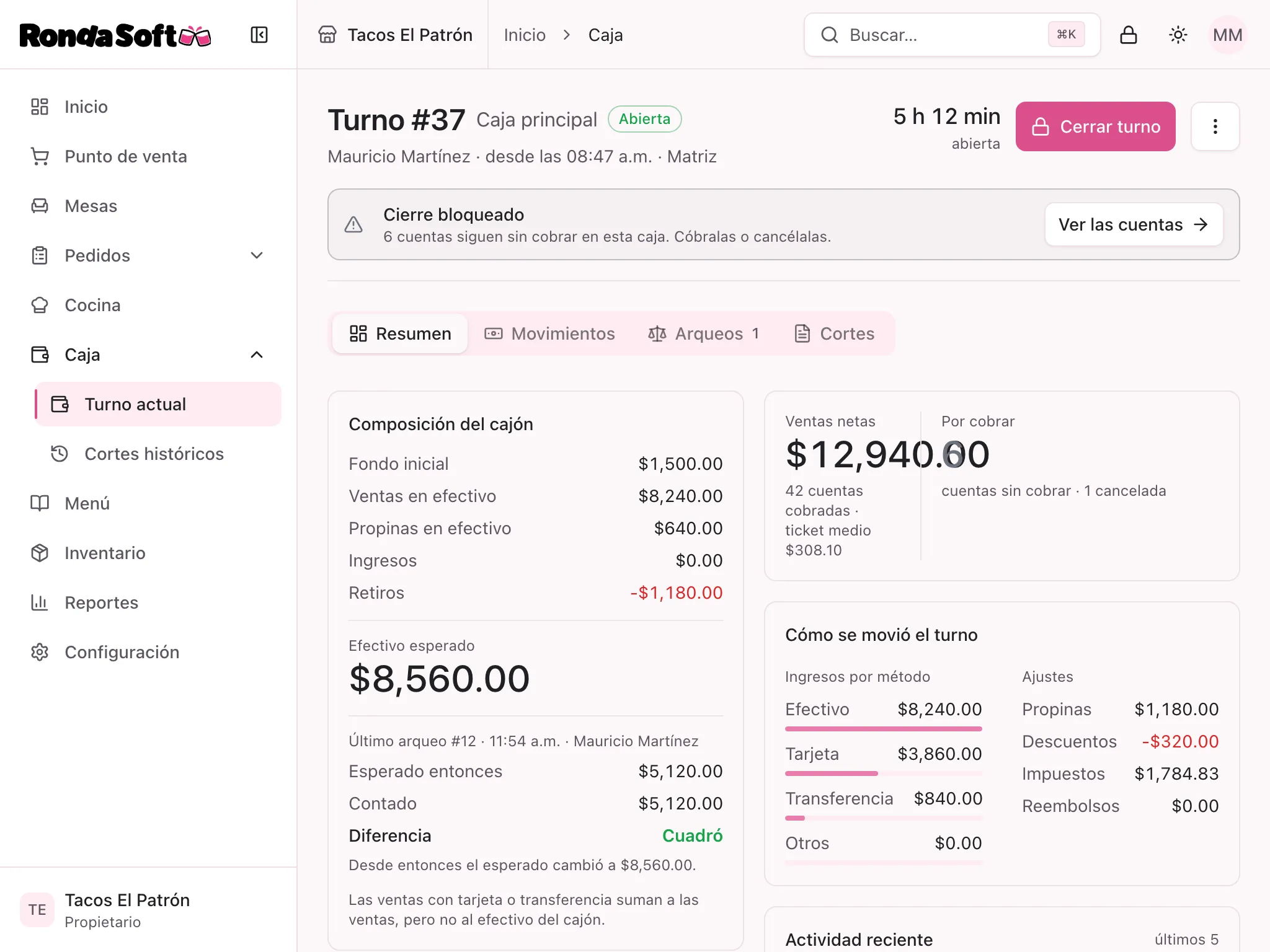Click the Efectivo income progress bar
Screen dimensions: 1270x952
884,729
